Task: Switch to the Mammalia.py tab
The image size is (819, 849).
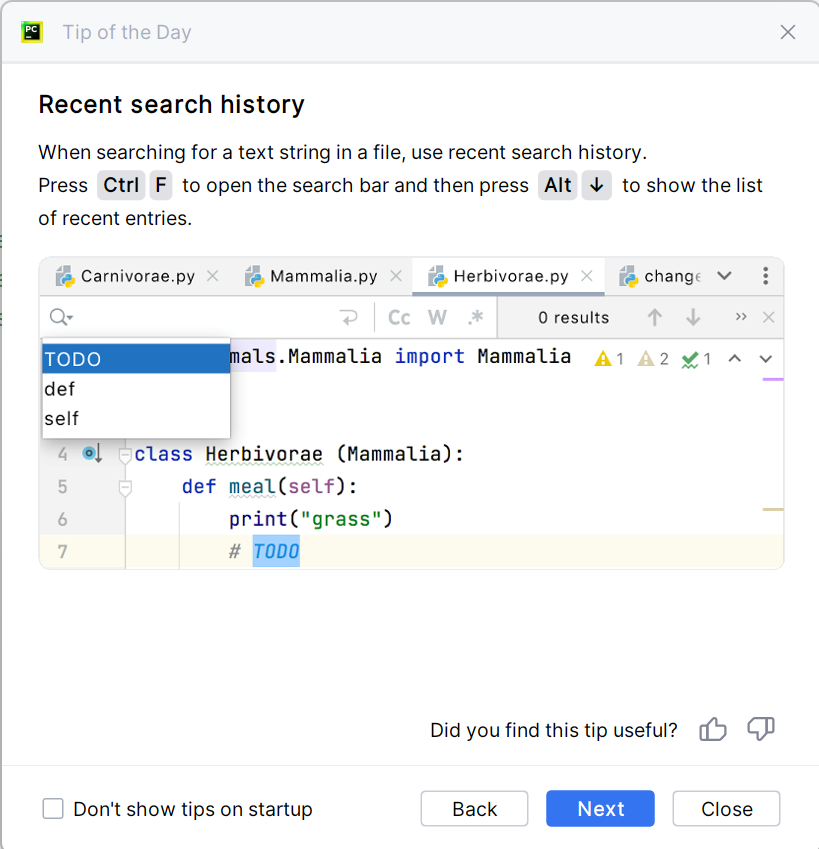Action: [x=323, y=276]
